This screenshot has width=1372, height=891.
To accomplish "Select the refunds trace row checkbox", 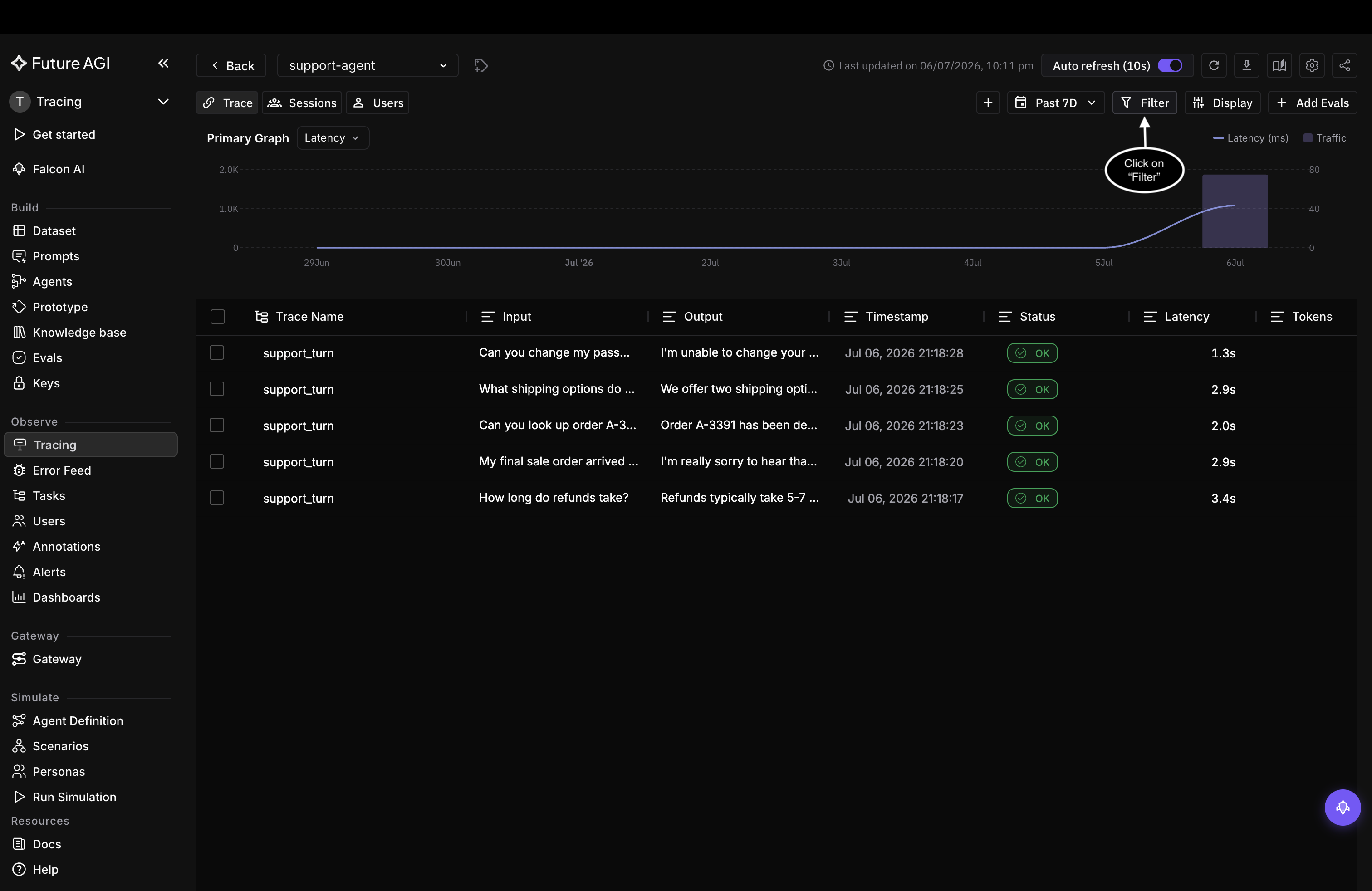I will click(217, 498).
